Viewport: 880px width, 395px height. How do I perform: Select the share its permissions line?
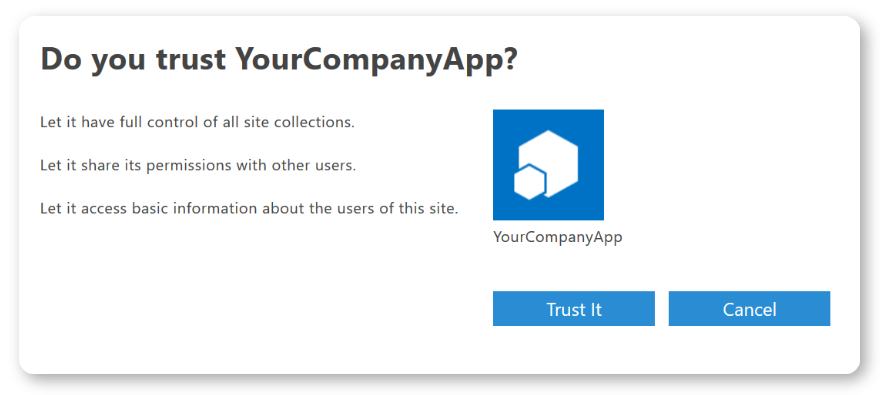pos(198,166)
